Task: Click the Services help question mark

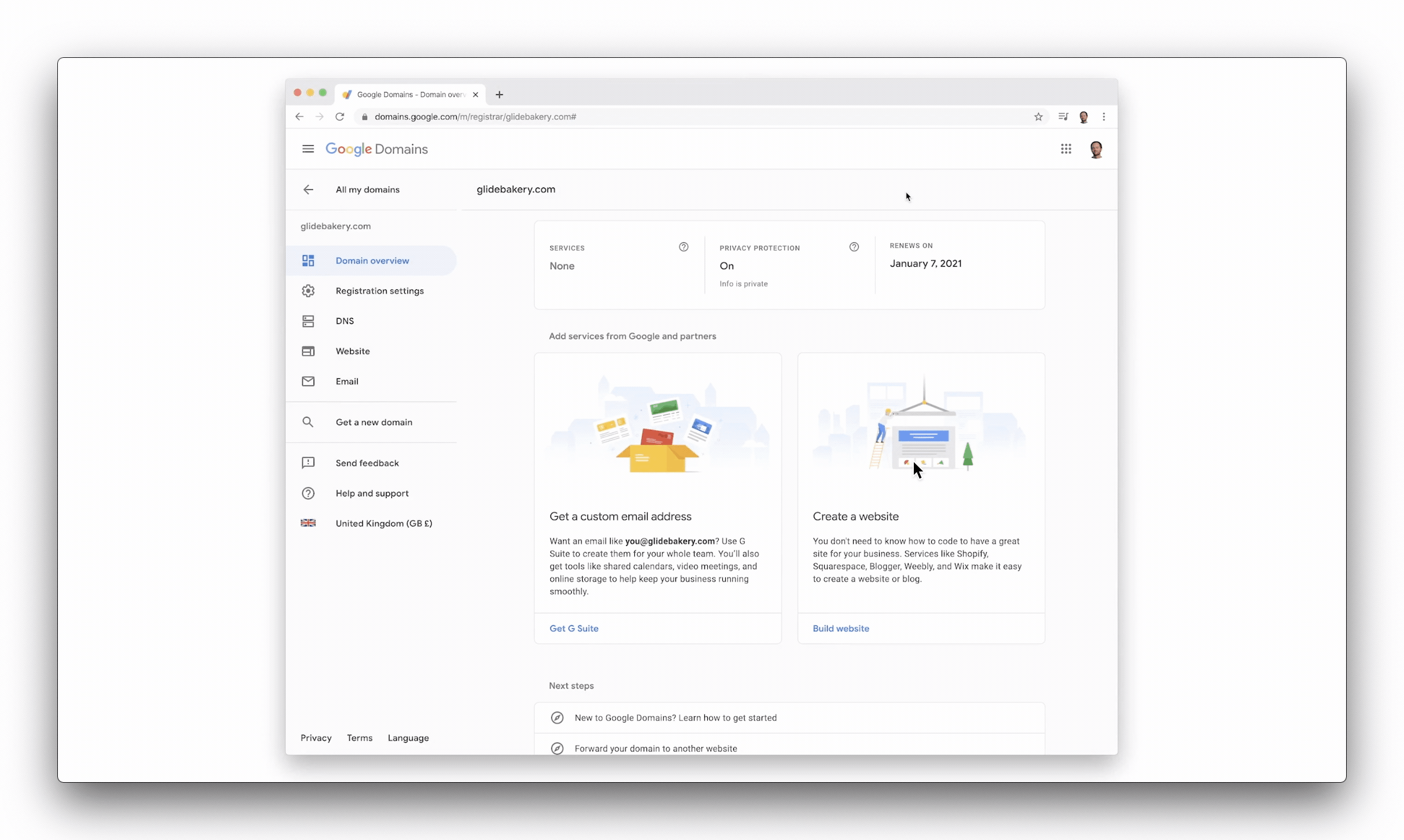Action: click(x=683, y=246)
